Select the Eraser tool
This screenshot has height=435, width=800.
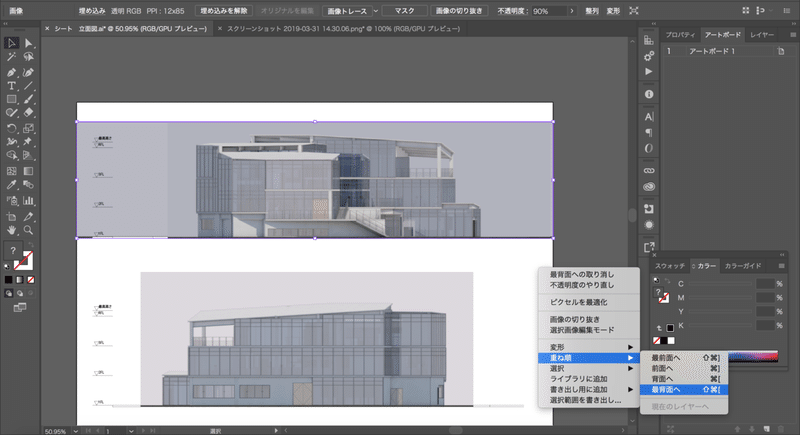point(29,113)
